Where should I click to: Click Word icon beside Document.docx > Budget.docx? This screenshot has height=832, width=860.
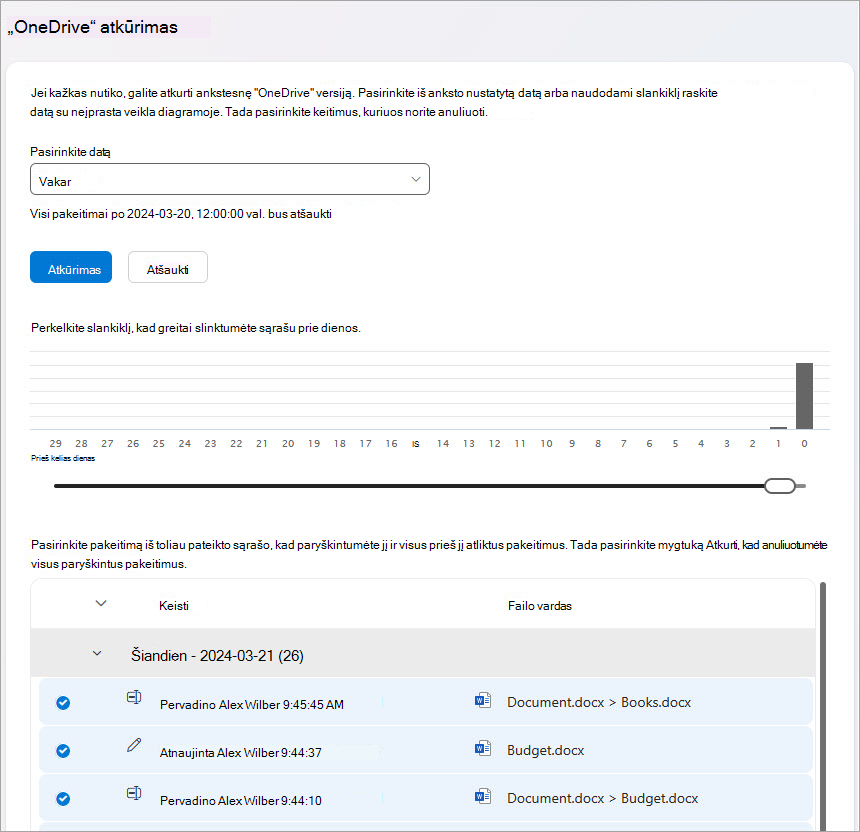(x=483, y=796)
